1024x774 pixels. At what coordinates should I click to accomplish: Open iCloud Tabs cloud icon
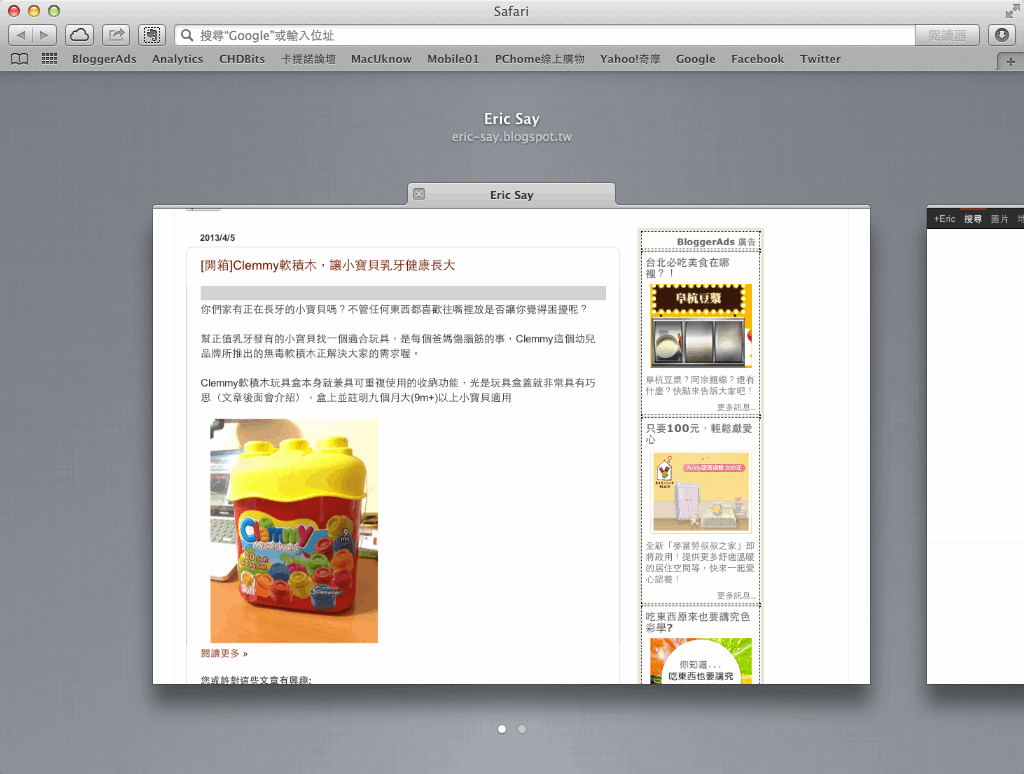coord(80,35)
